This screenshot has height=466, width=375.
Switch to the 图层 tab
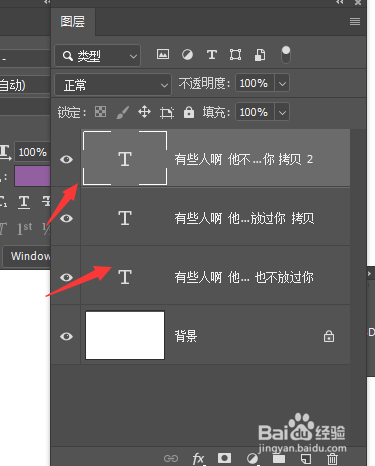click(x=73, y=22)
